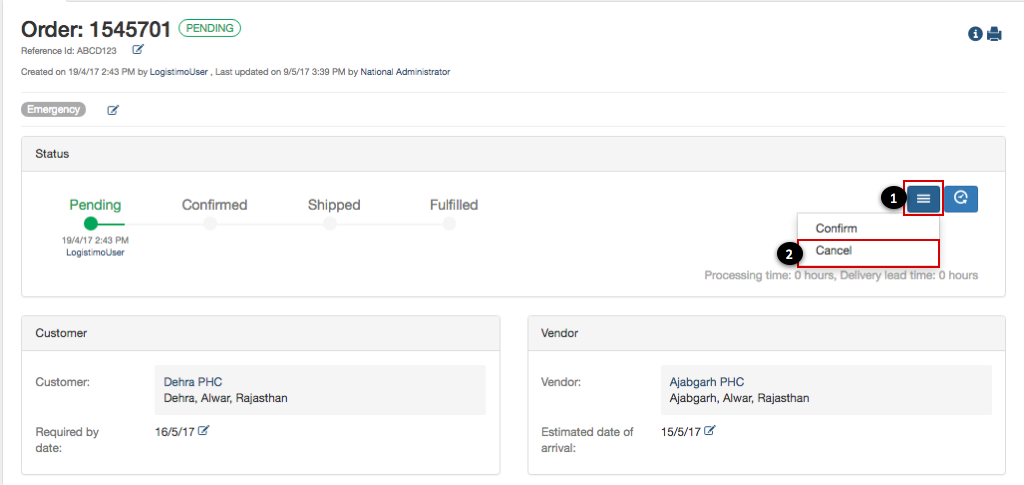
Task: Click LogistimoUser under the Pending status
Action: tap(95, 253)
